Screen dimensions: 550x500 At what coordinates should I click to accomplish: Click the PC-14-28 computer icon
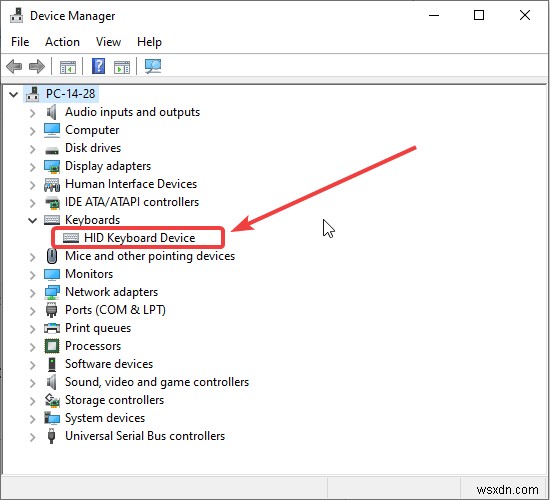[33, 94]
